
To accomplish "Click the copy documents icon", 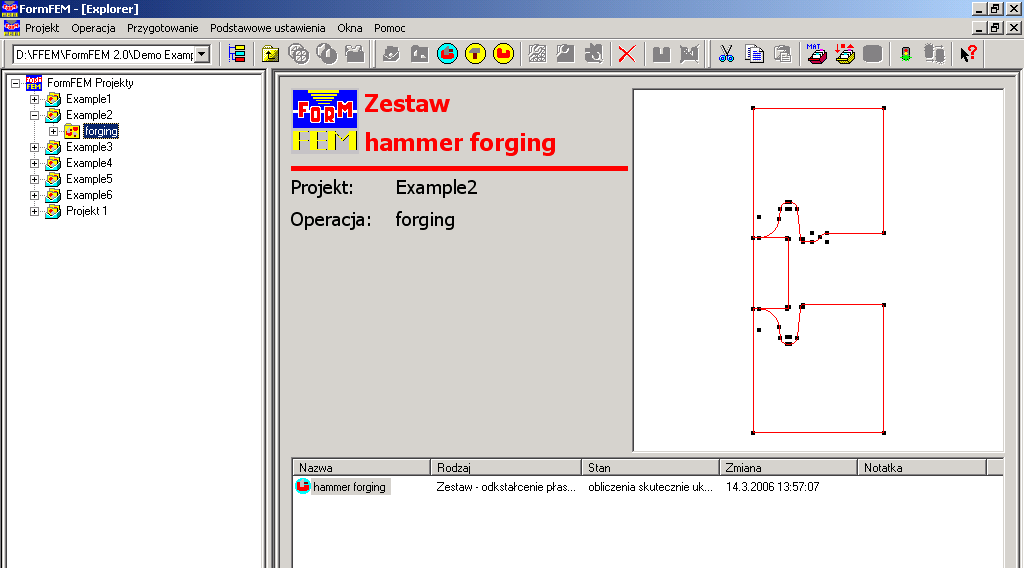I will pyautogui.click(x=754, y=54).
